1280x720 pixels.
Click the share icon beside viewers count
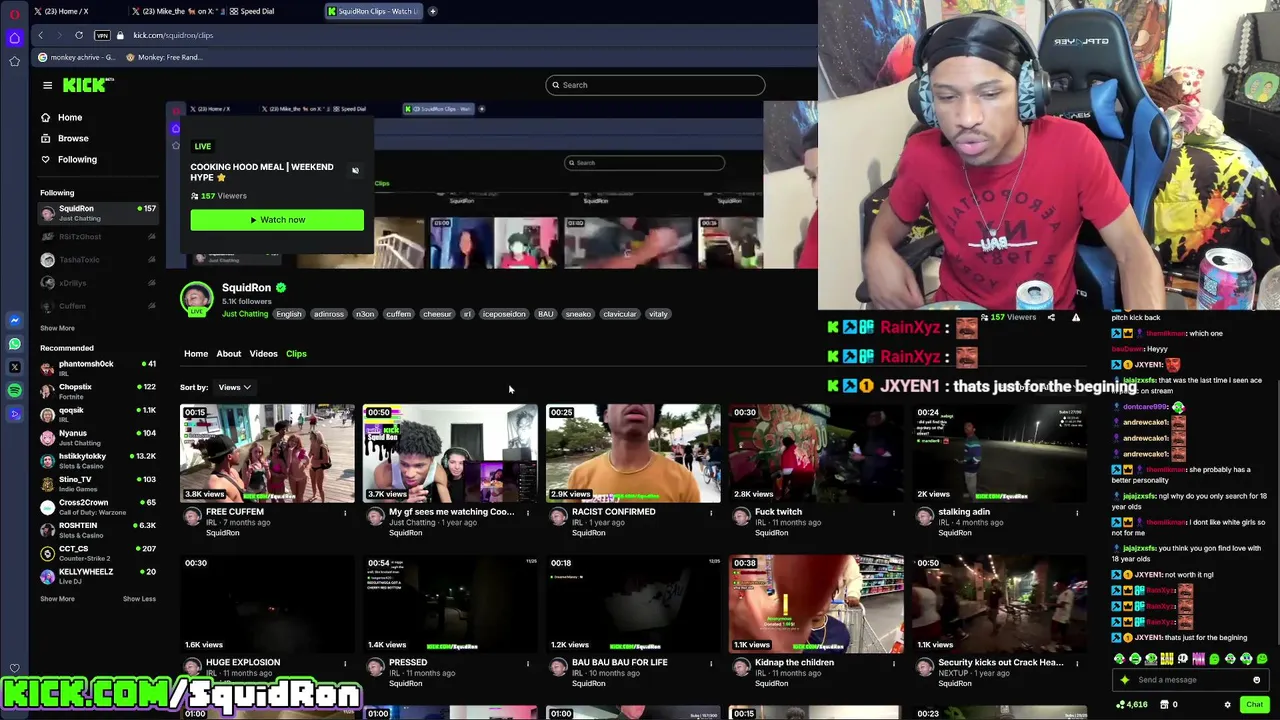[x=1051, y=317]
